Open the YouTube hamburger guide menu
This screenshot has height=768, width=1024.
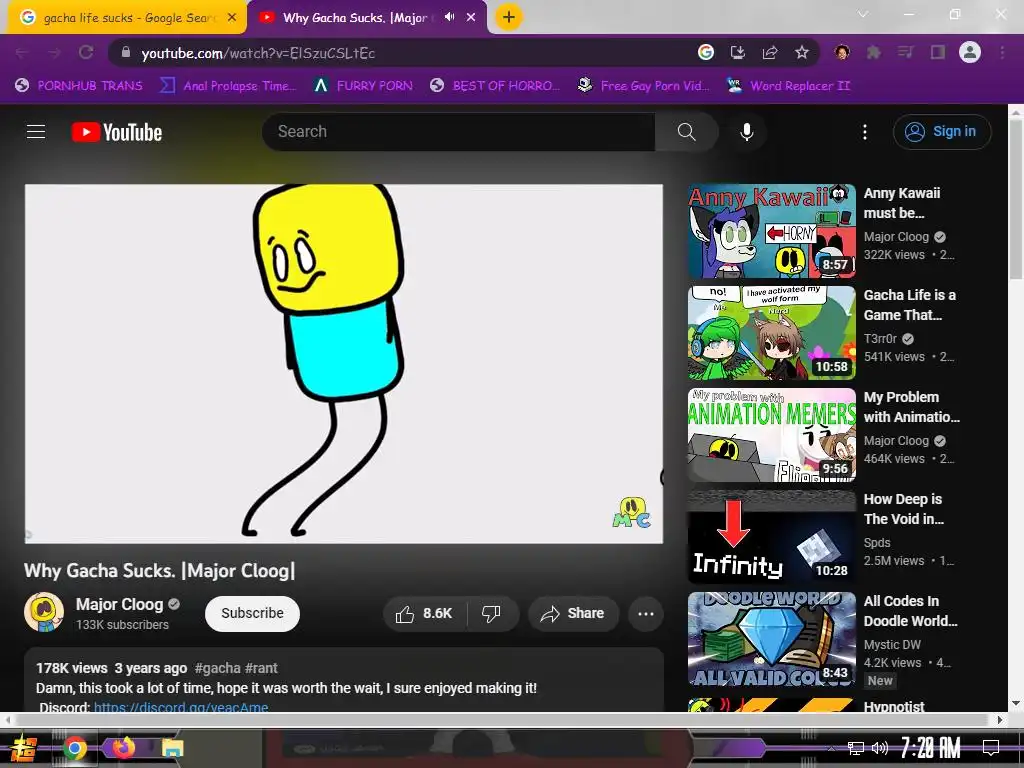pos(36,132)
